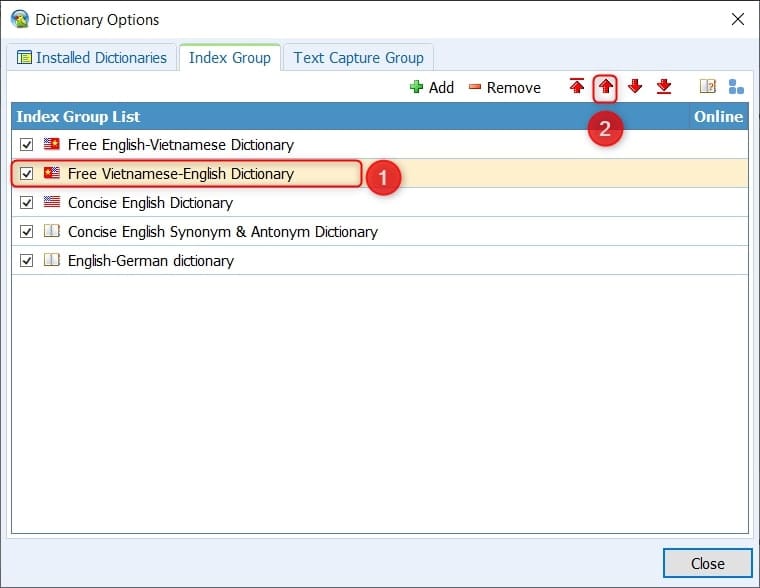Uncheck Free English-Vietnamese Dictionary checkbox
This screenshot has width=760, height=588.
27,144
